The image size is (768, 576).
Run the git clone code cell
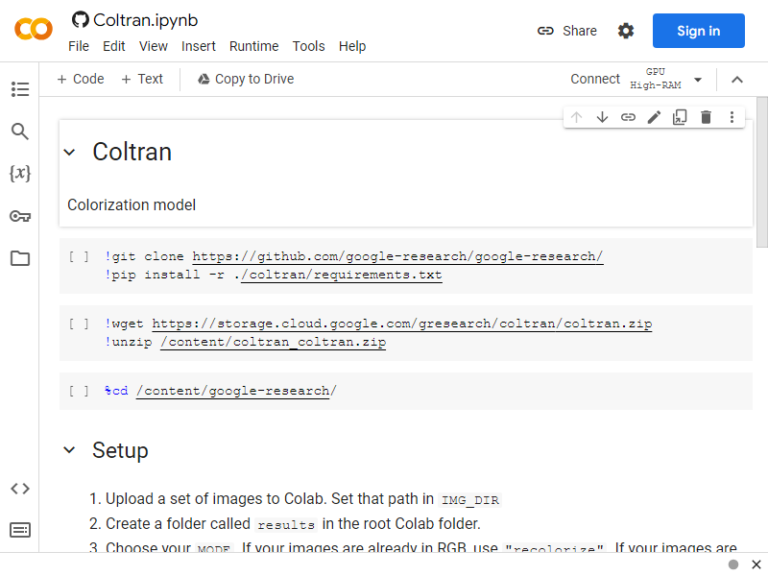pos(79,256)
